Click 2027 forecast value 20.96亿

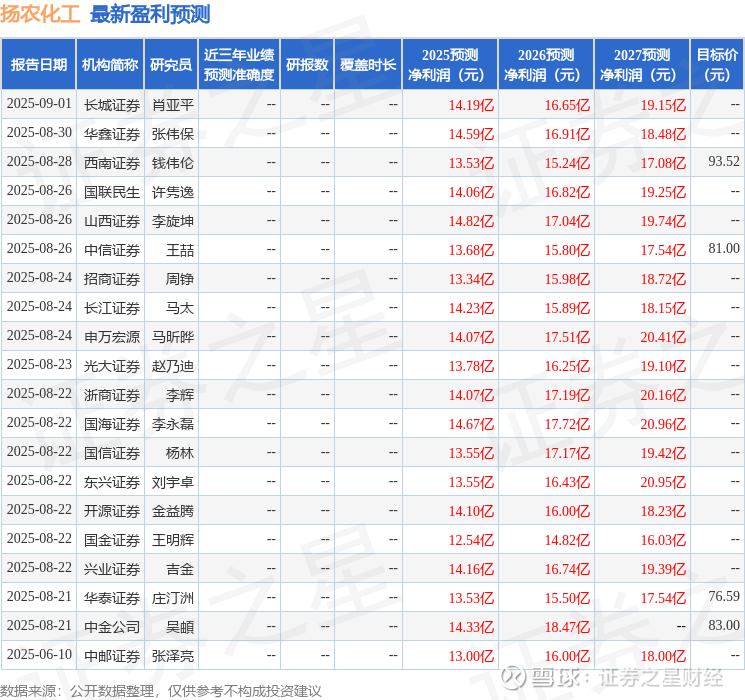point(663,424)
